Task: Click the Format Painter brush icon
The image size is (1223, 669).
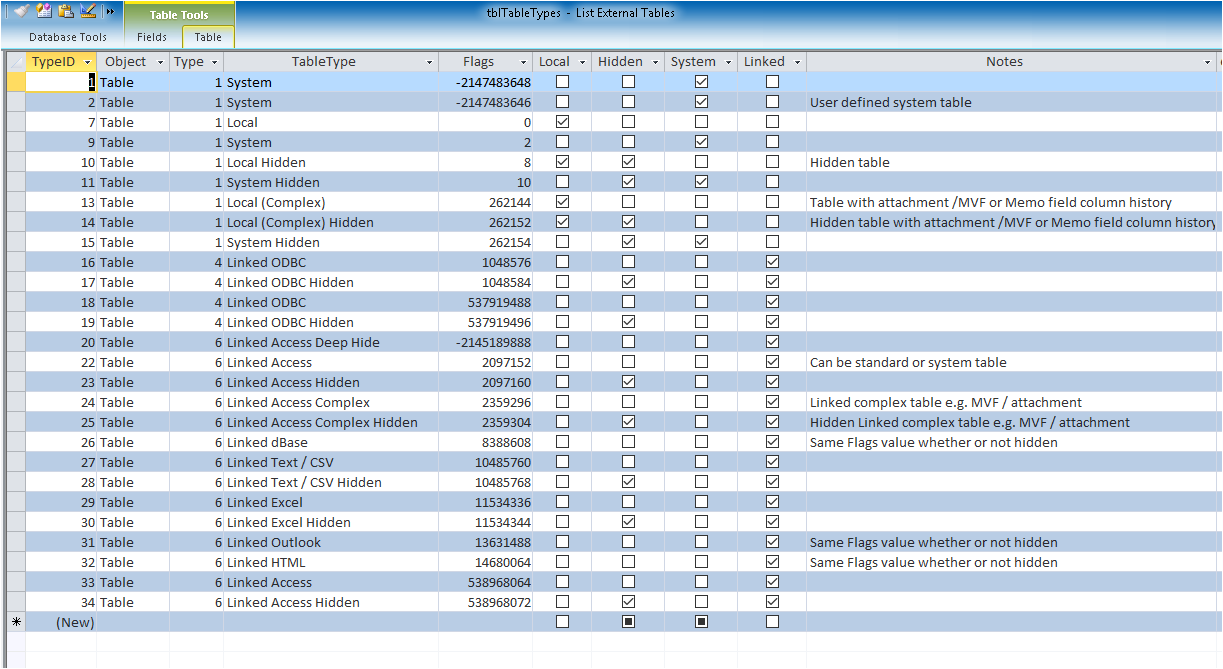Action: 21,11
